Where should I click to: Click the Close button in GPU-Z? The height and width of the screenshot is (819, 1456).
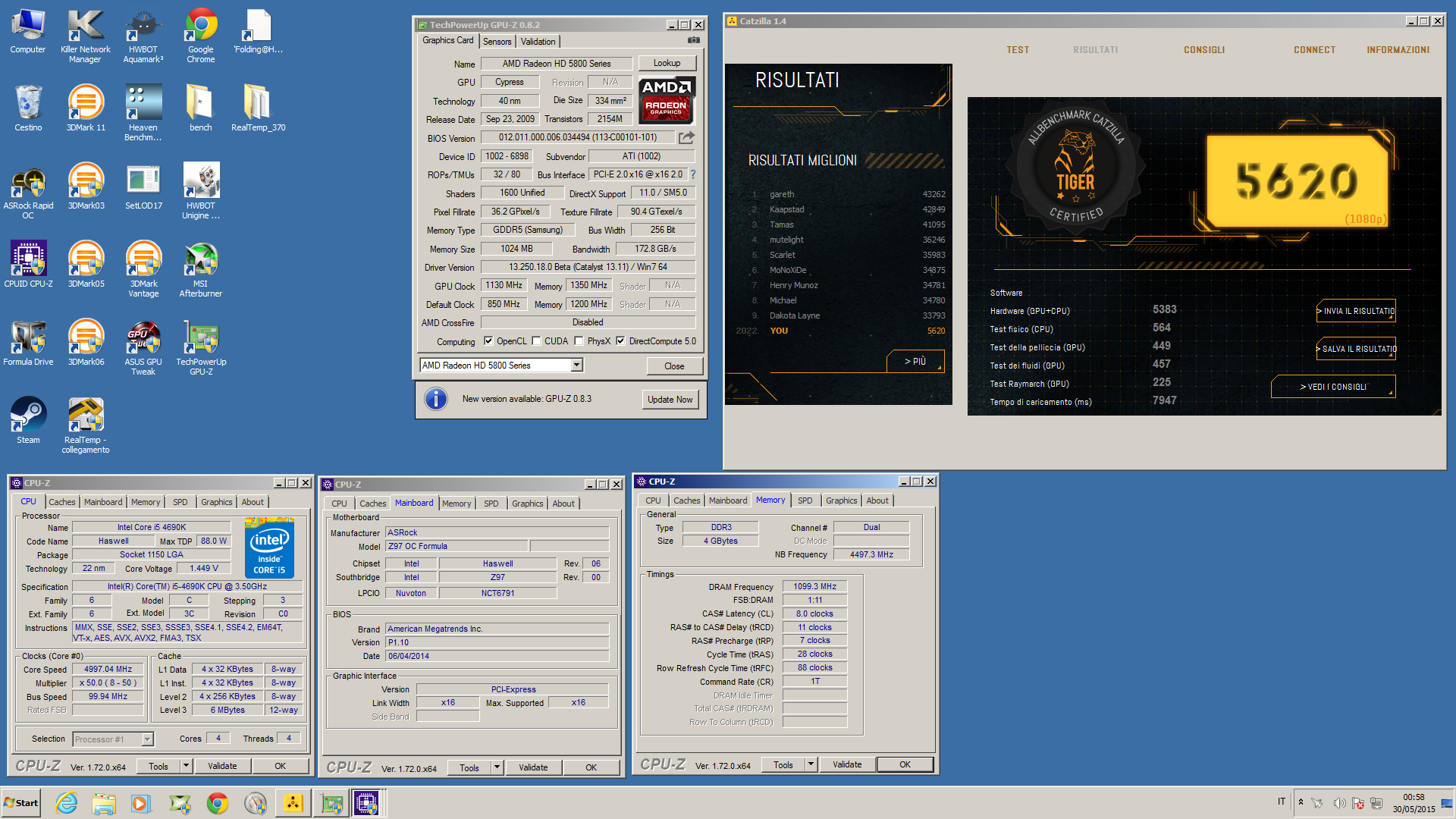pos(674,366)
